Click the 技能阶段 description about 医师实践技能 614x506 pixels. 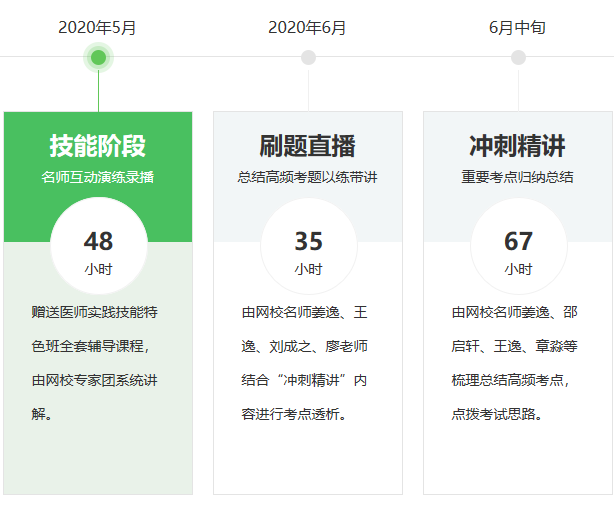click(95, 362)
